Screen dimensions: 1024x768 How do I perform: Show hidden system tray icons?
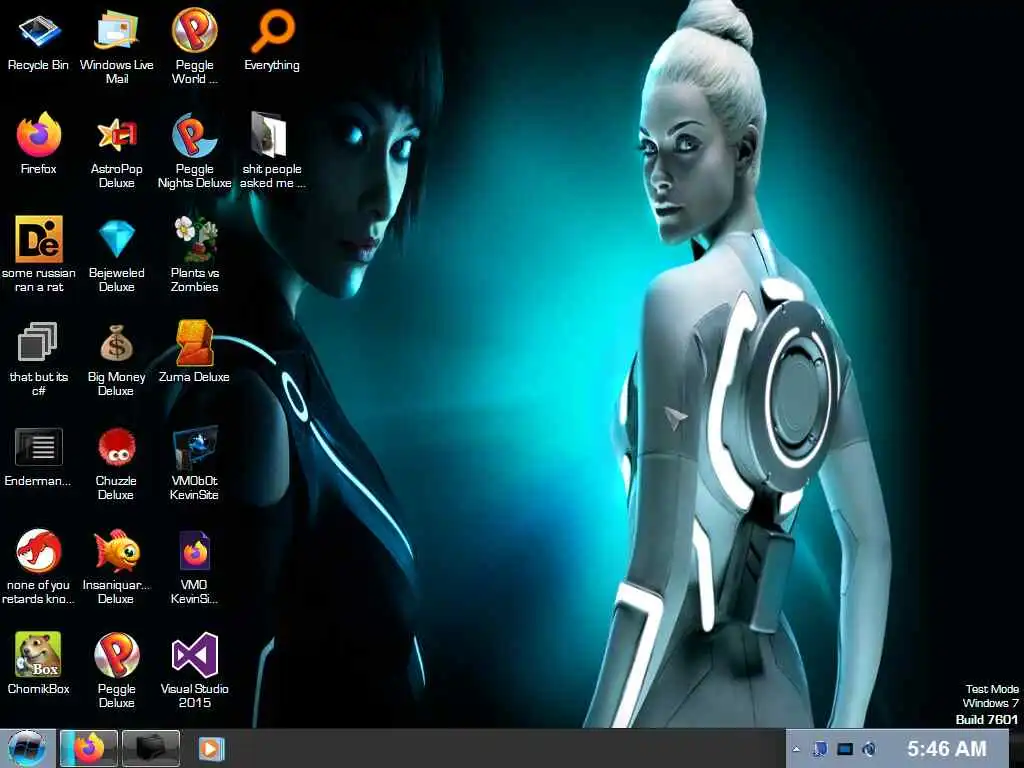point(796,749)
